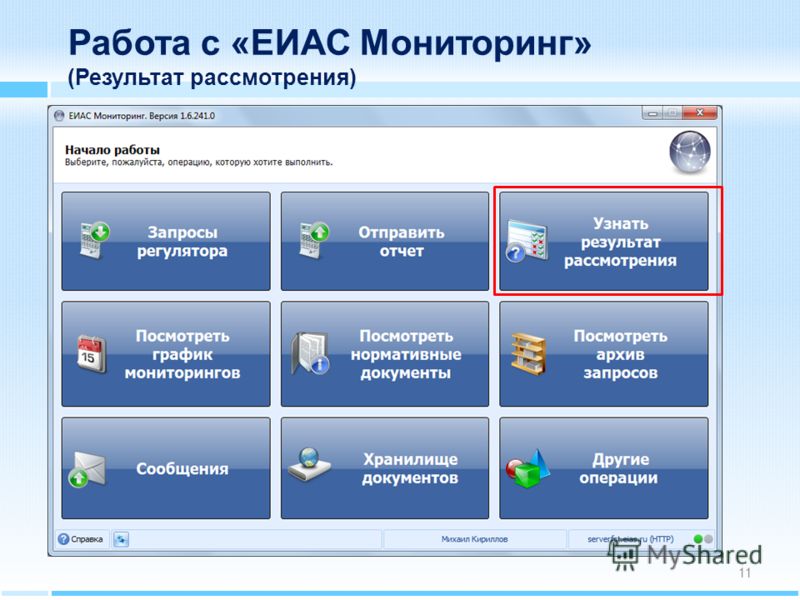Click the envelope icon on Сообщения
The height and width of the screenshot is (600, 800).
[x=87, y=469]
